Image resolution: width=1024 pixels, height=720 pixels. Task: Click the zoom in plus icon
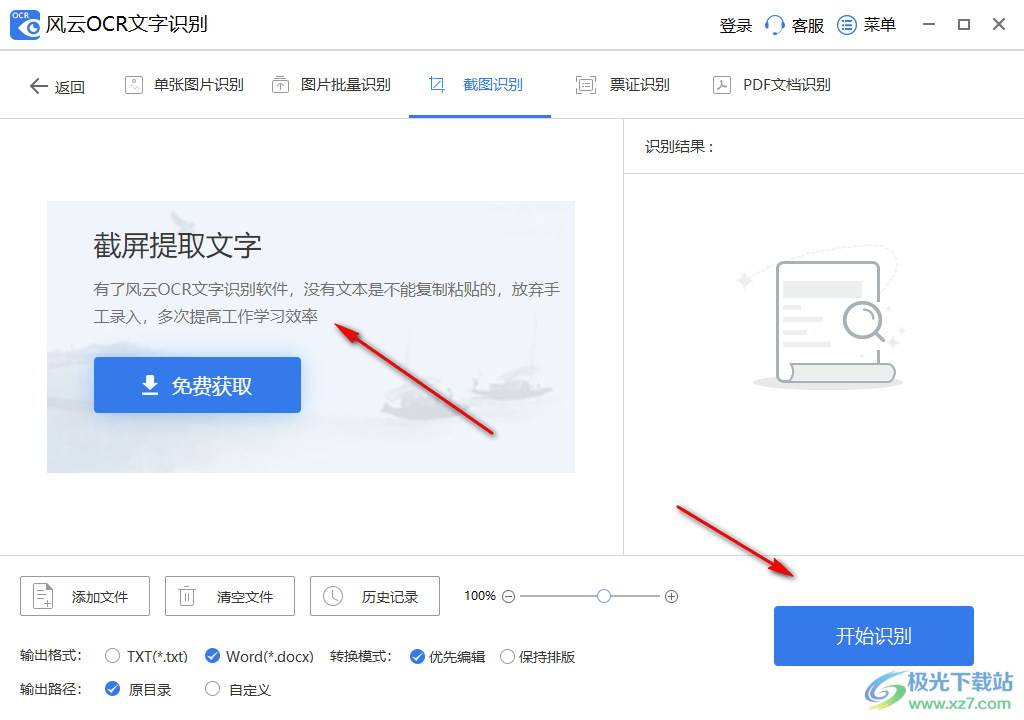pos(671,597)
